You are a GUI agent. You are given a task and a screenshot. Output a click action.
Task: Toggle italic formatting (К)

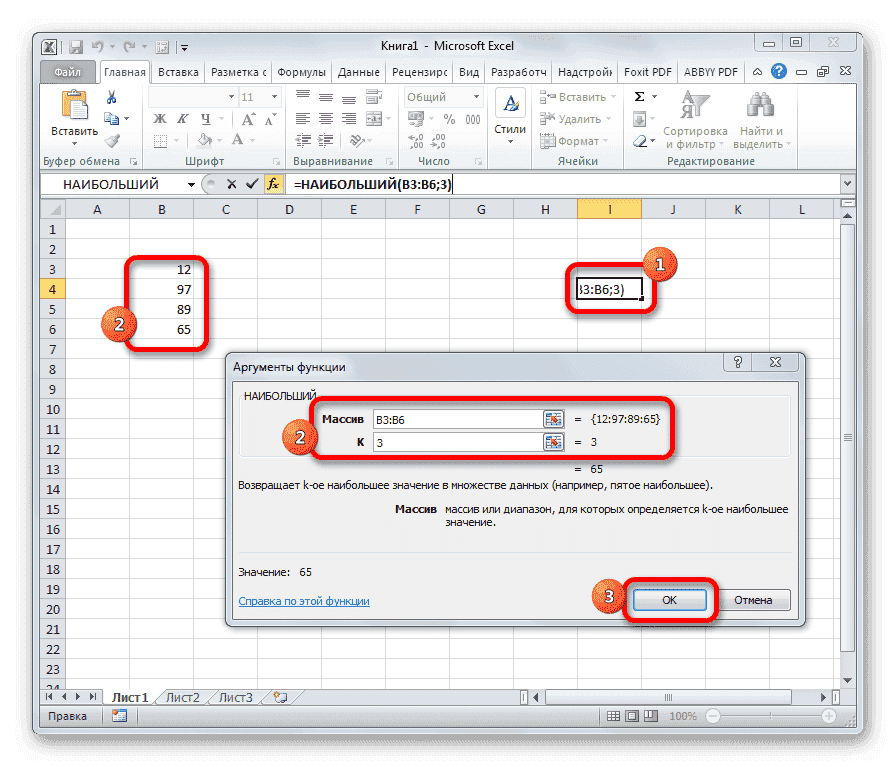pos(184,118)
